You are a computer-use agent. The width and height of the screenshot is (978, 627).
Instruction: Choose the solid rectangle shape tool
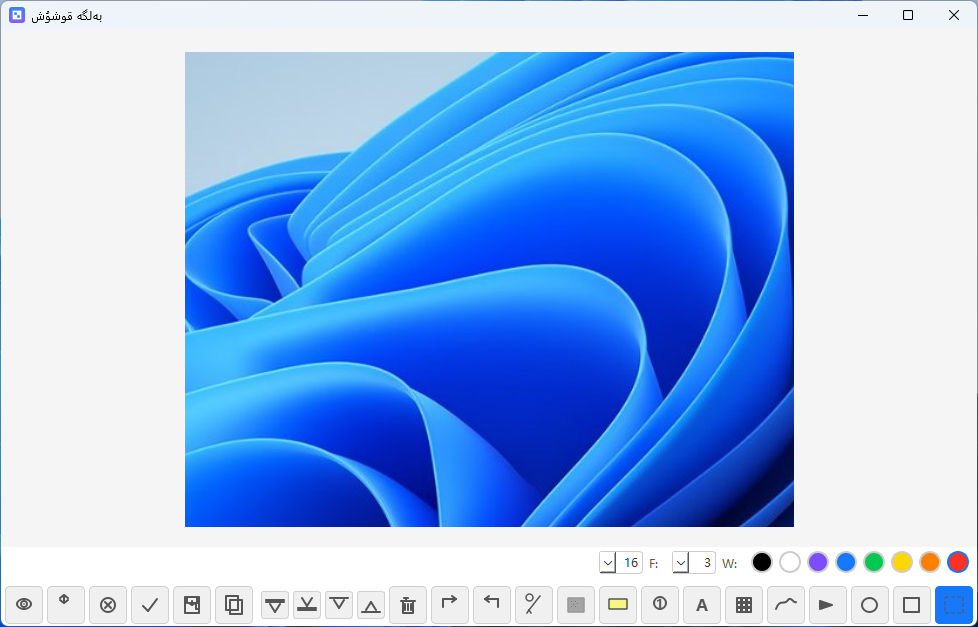[x=911, y=605]
